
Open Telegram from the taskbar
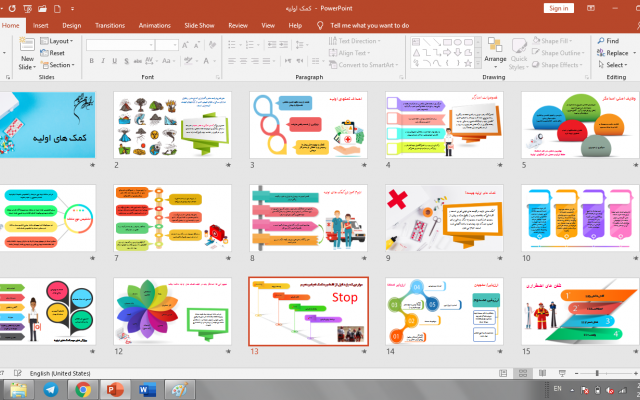point(51,390)
